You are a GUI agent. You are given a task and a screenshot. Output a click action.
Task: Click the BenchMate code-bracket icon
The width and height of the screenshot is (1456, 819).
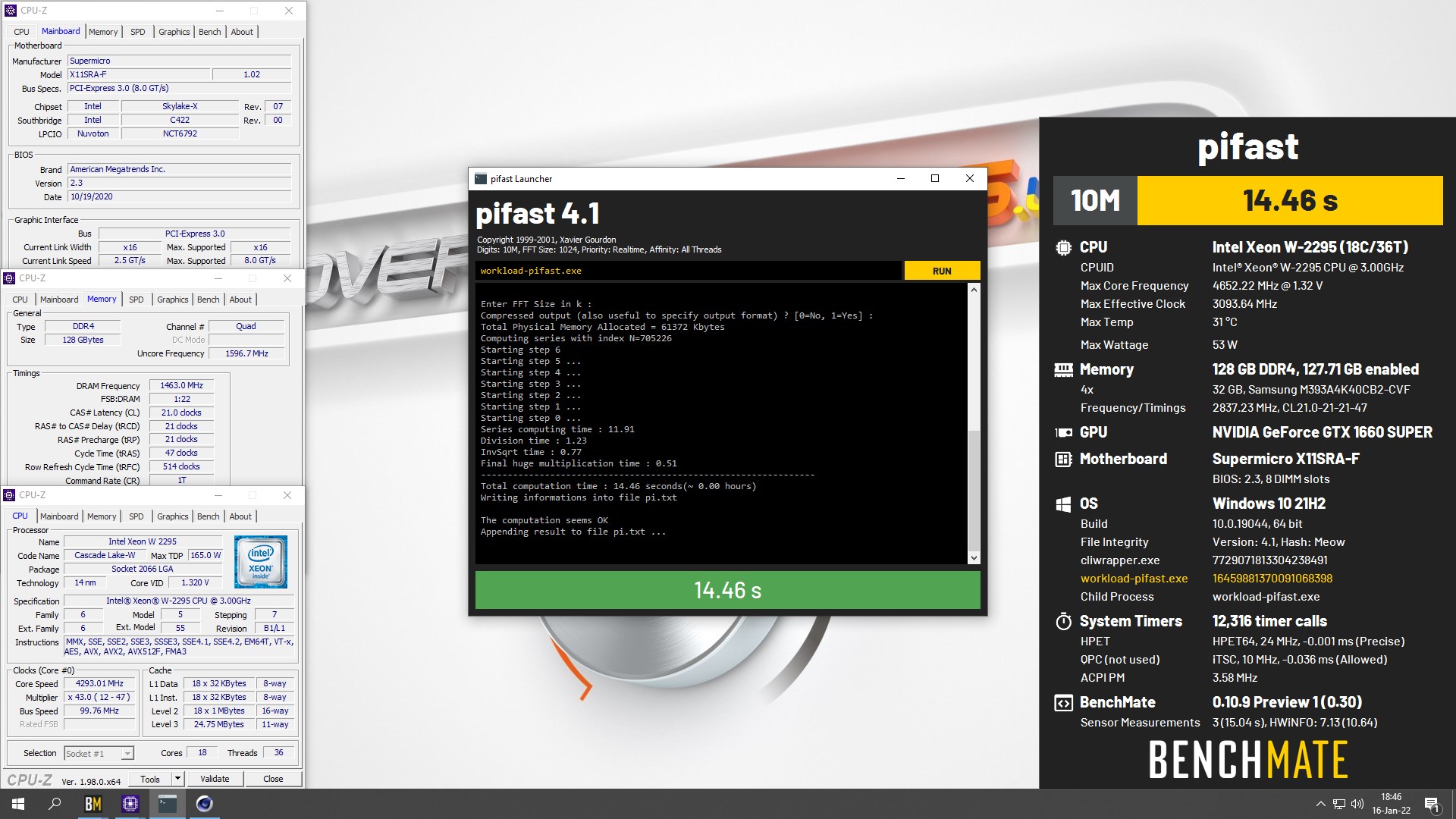click(1063, 703)
